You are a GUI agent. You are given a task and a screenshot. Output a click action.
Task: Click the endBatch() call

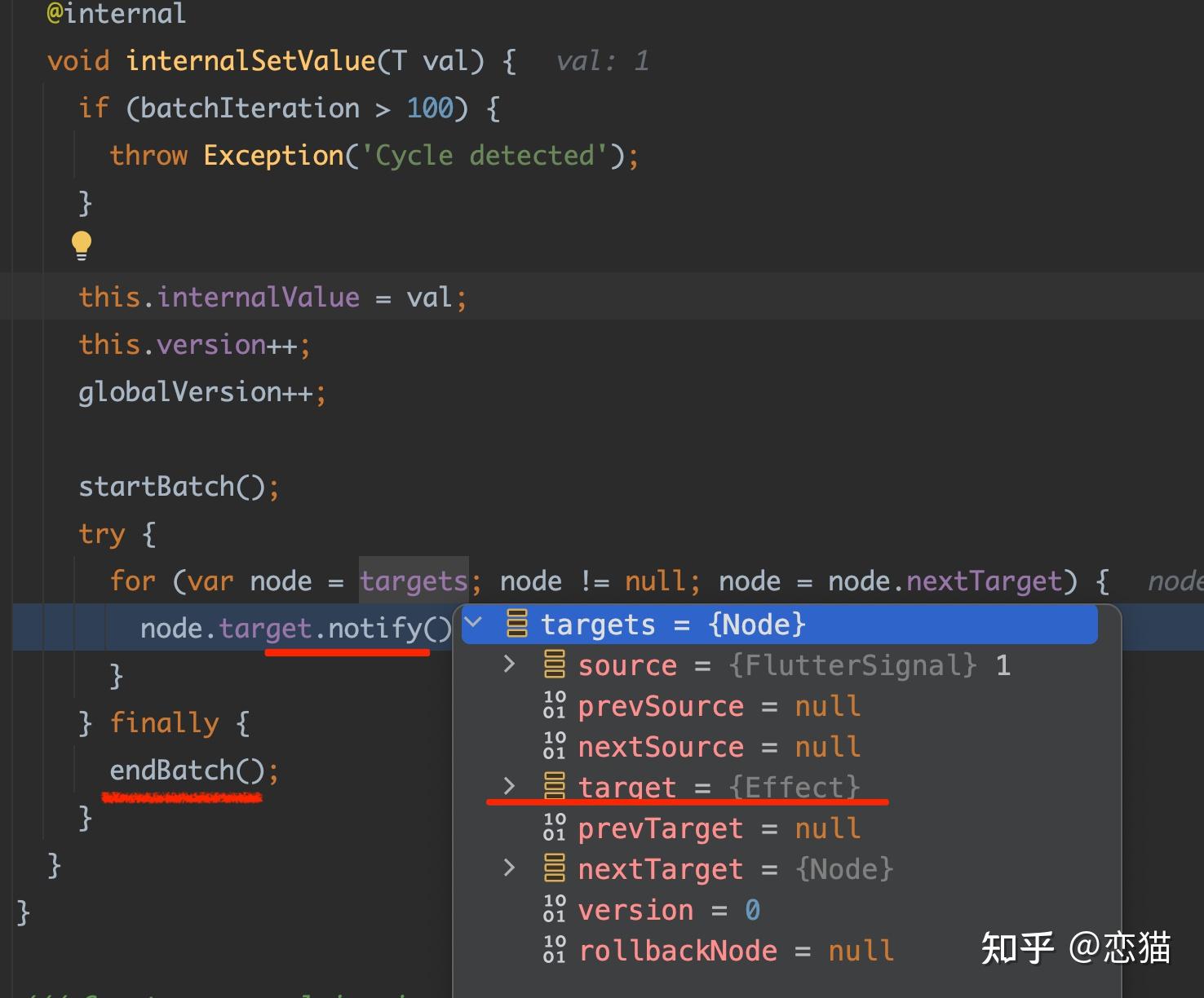coord(187,771)
